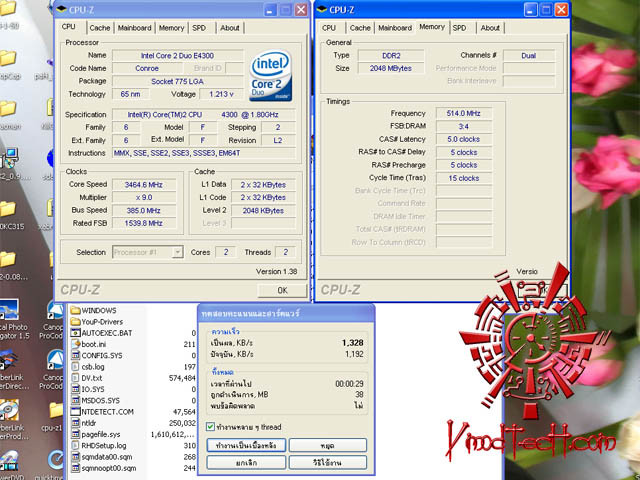Switch to CPU tab in right CPU-Z
640x480 pixels.
click(x=329, y=28)
